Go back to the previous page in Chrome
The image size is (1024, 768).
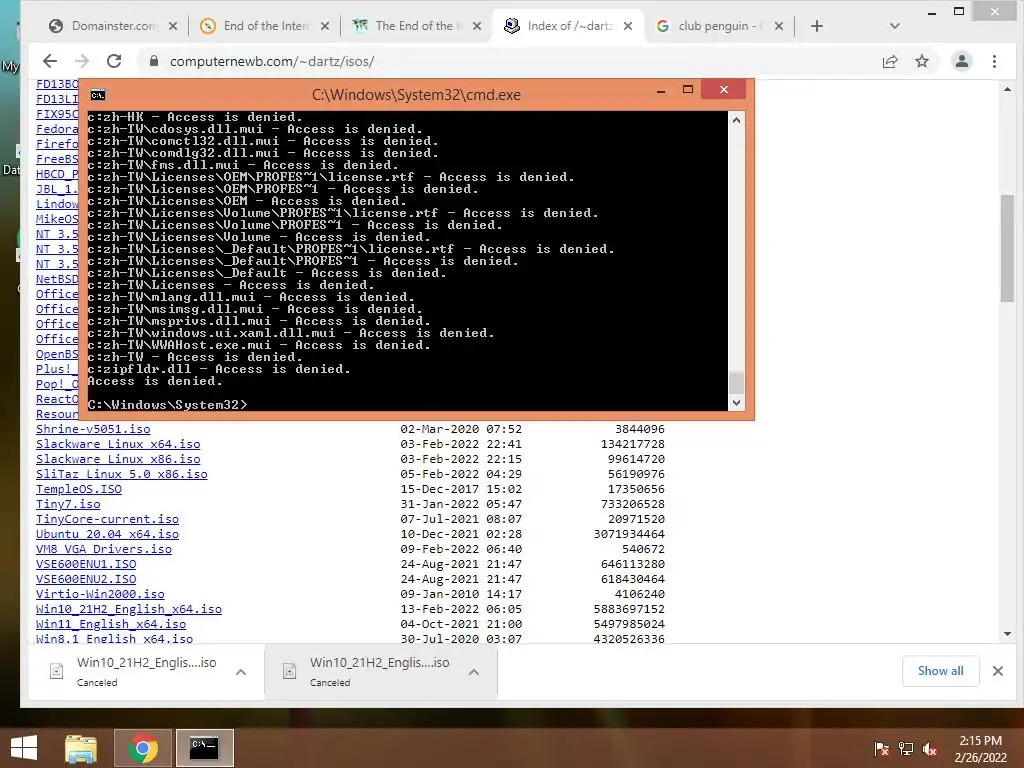(x=50, y=61)
